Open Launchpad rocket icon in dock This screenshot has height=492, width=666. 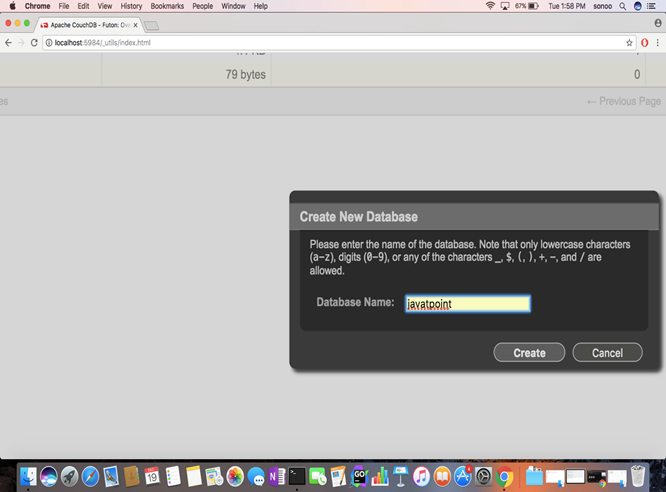tap(69, 476)
